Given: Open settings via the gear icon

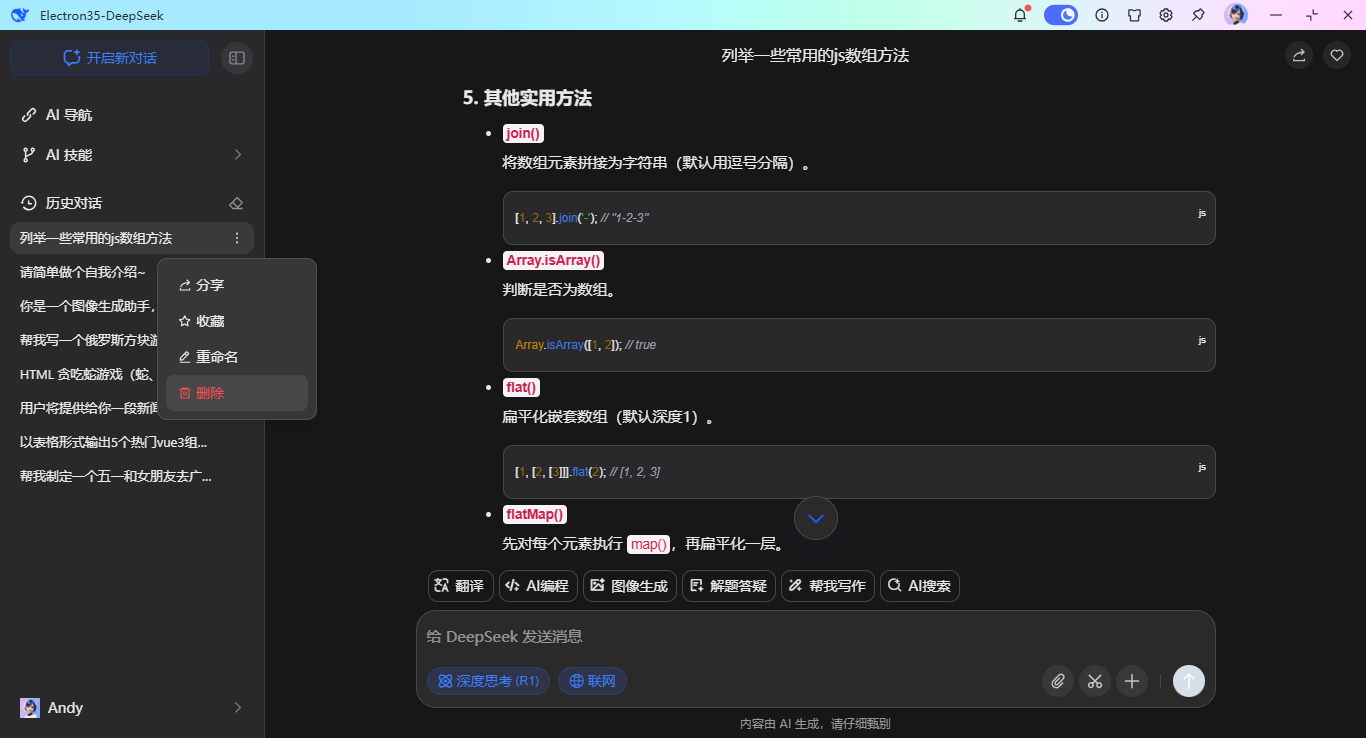Looking at the screenshot, I should click(x=1165, y=15).
